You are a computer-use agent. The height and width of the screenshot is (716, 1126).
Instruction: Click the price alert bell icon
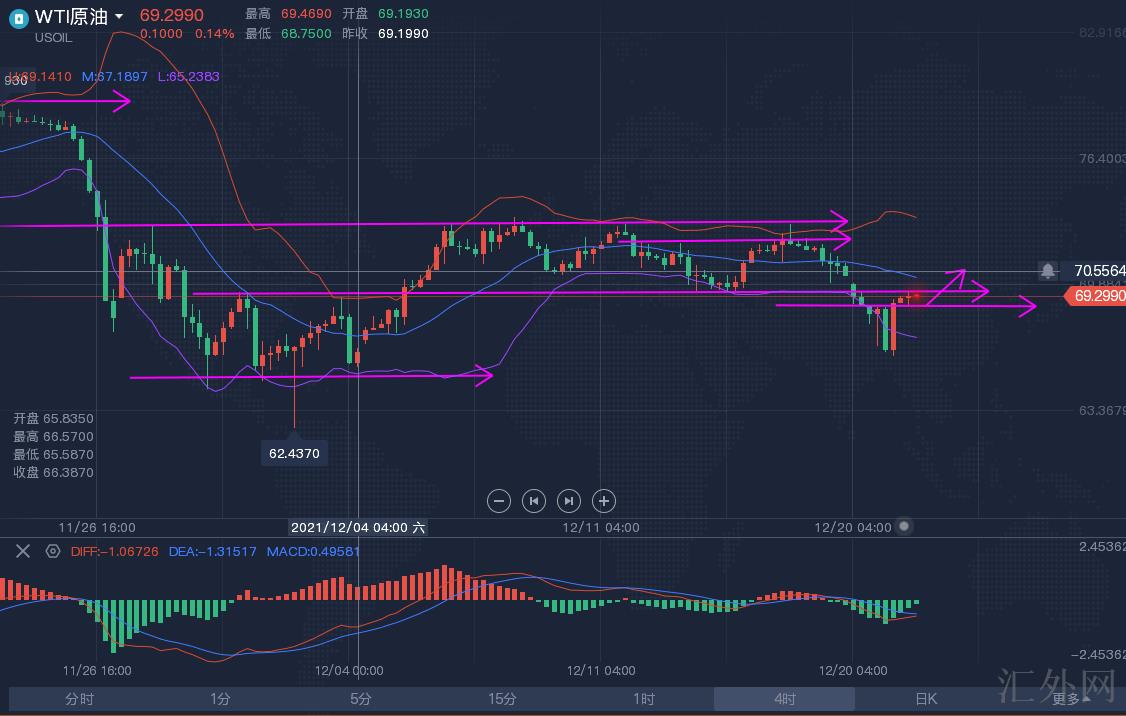tap(1047, 271)
